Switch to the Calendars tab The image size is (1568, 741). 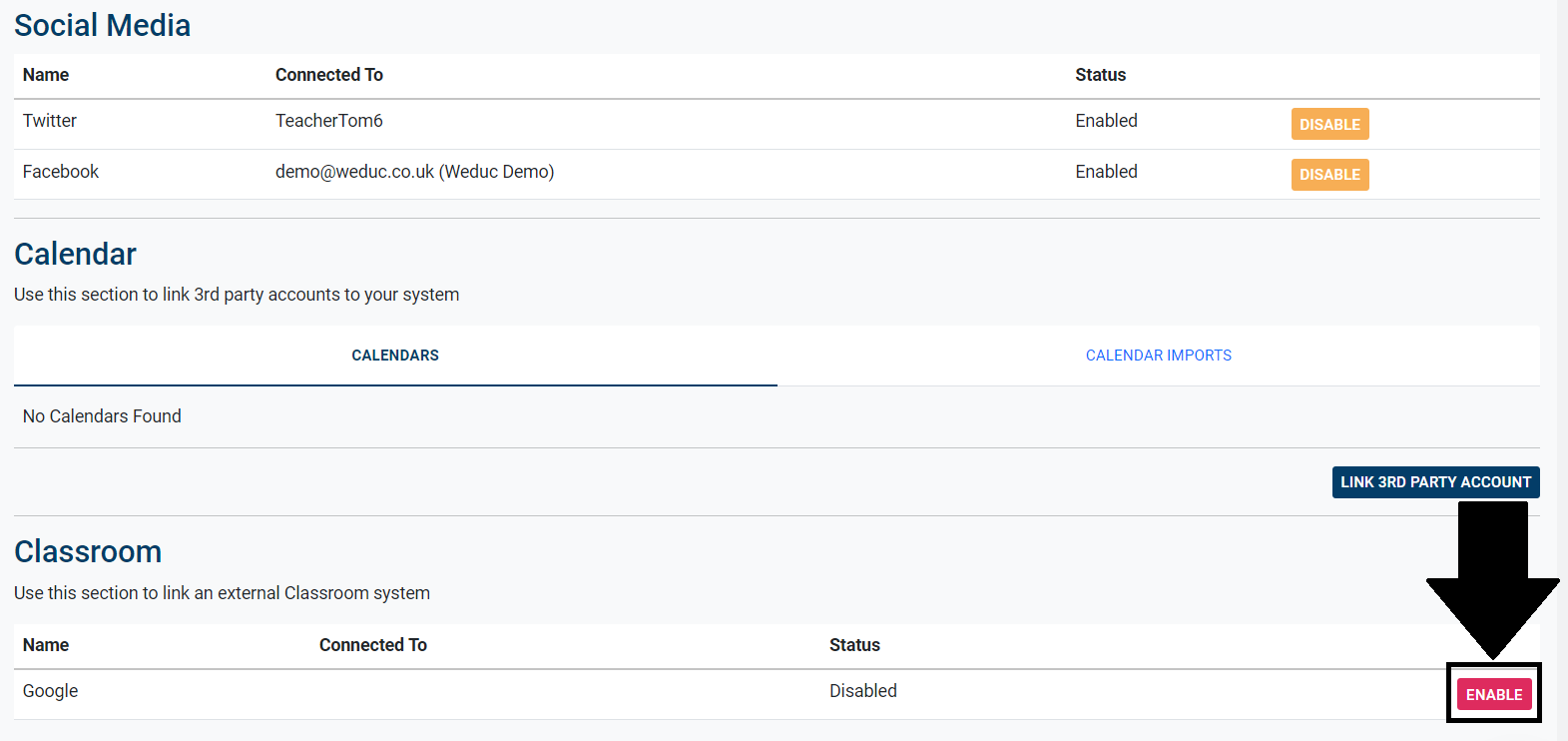[395, 356]
